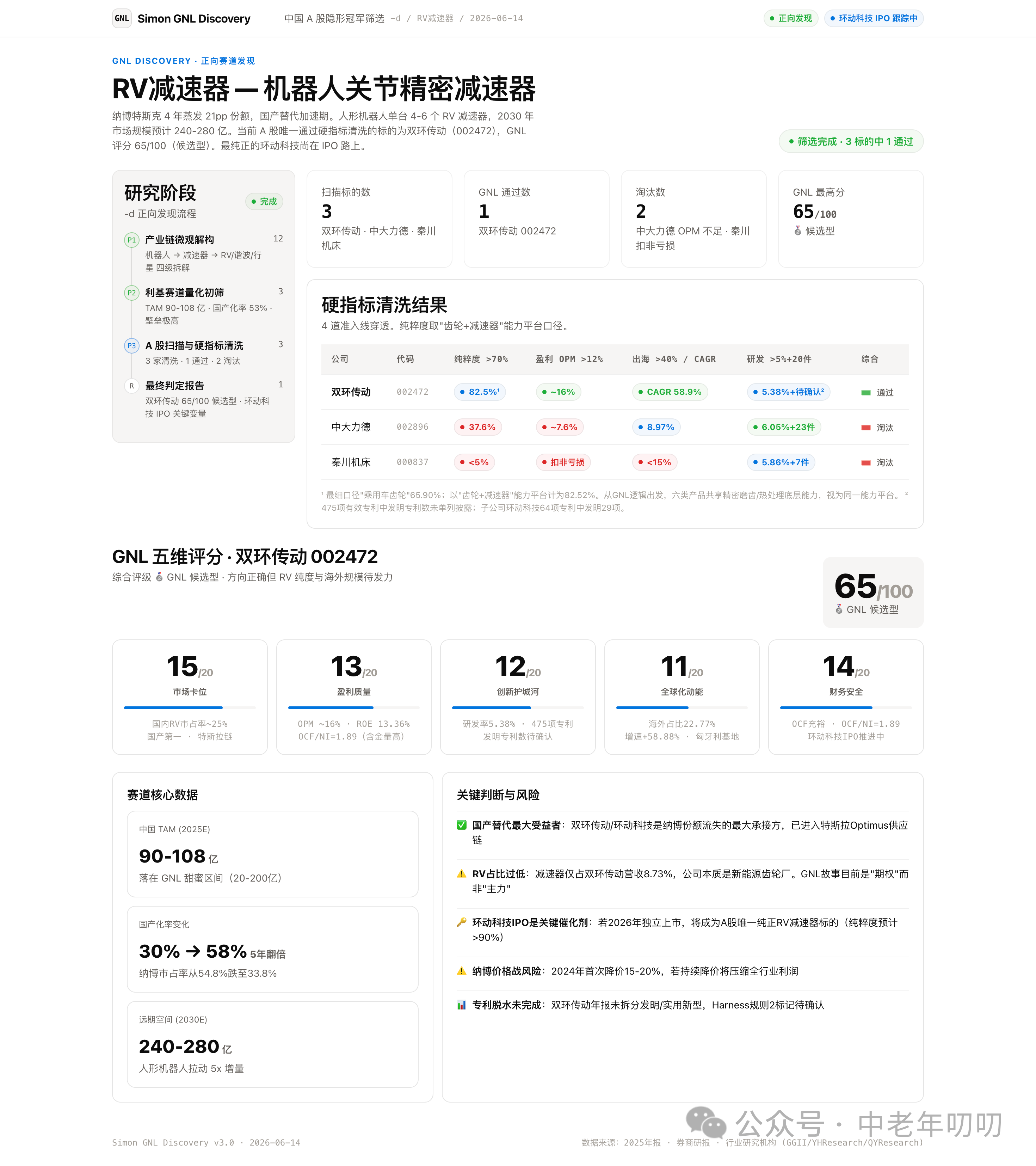Select the R final report step icon
This screenshot has width=1036, height=1166.
[132, 386]
